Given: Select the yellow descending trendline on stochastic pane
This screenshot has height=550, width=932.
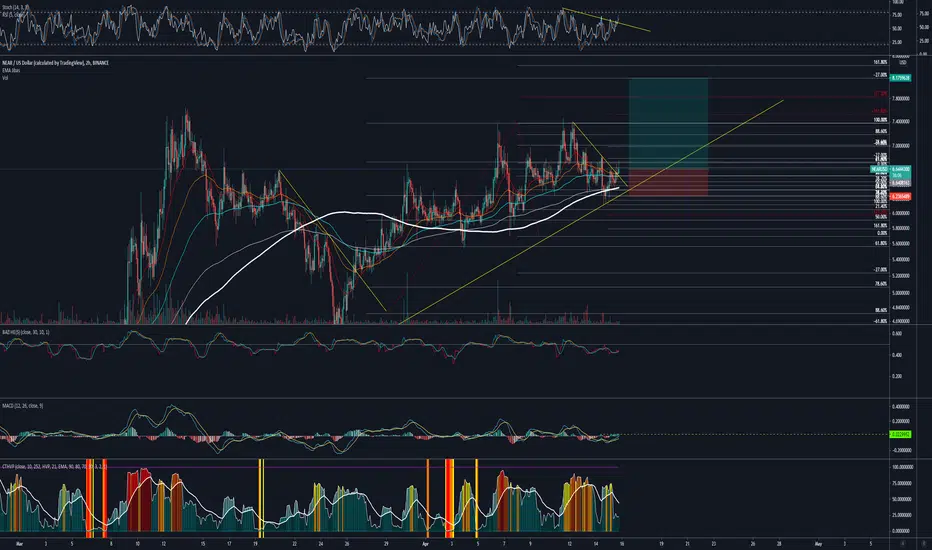Looking at the screenshot, I should coord(606,20).
